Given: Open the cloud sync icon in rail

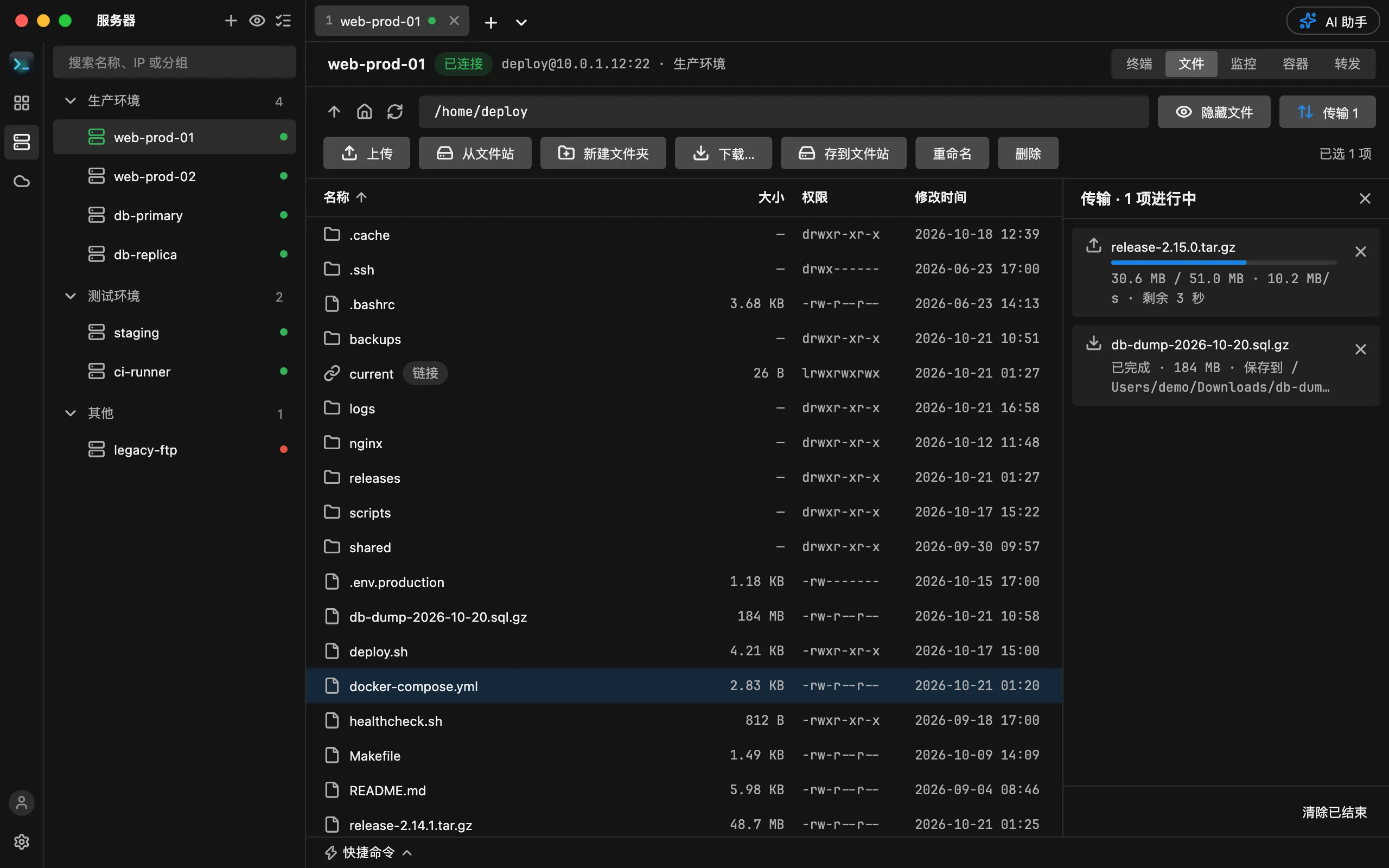Looking at the screenshot, I should pos(22,181).
